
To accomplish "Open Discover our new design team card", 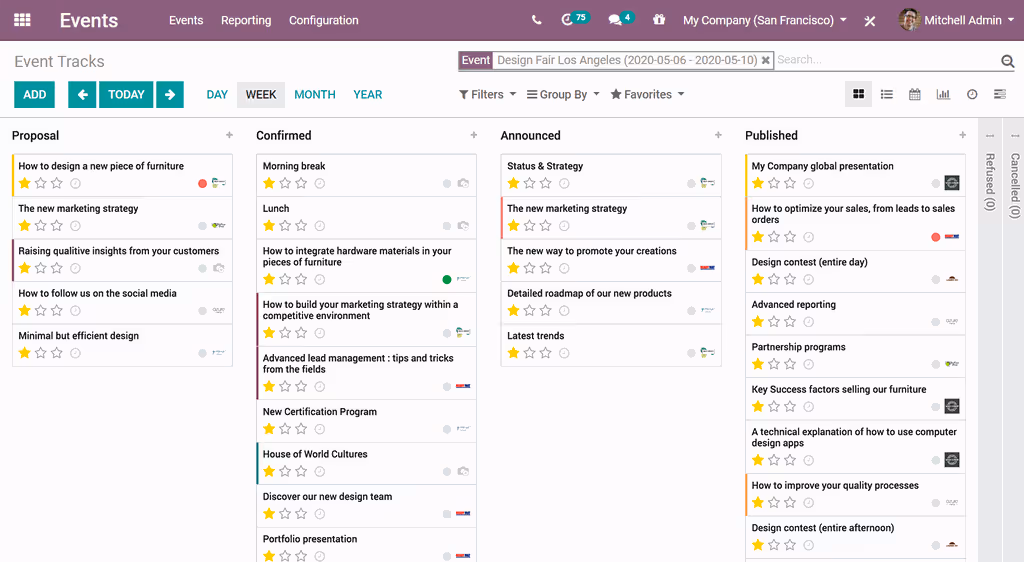I will (366, 505).
